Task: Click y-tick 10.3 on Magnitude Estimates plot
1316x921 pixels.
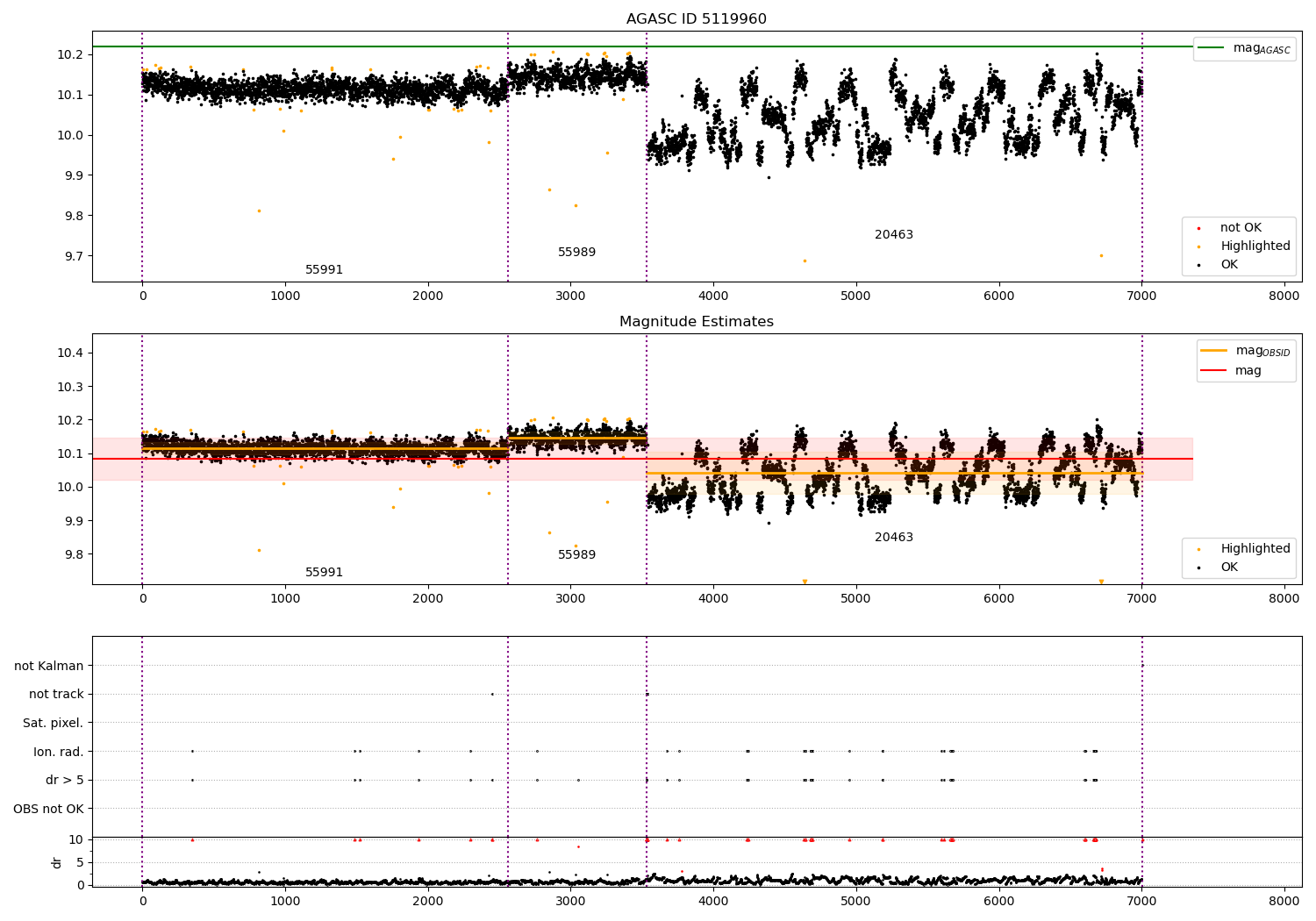Action: (x=69, y=387)
